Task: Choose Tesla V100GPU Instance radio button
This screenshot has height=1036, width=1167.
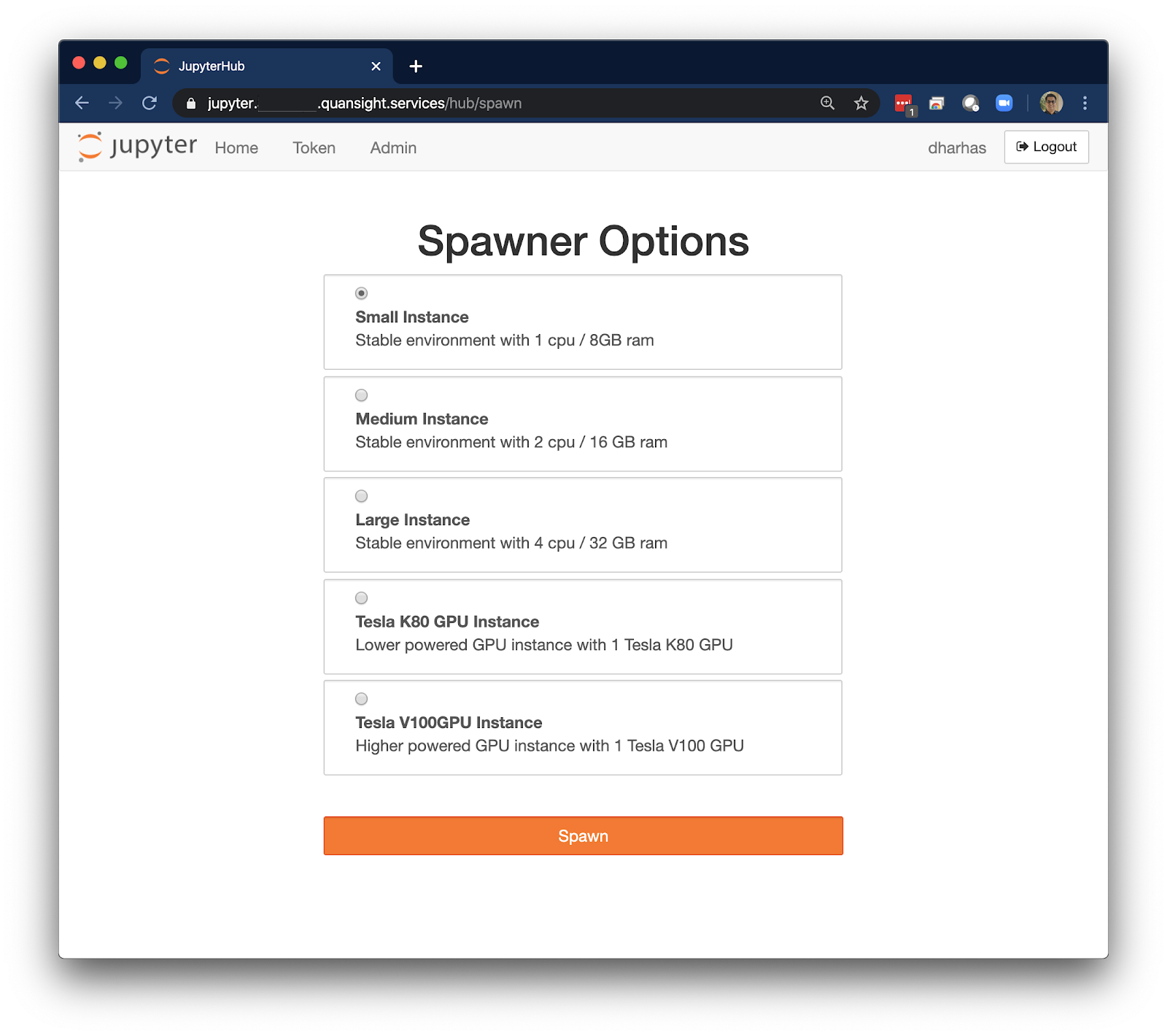Action: tap(361, 699)
